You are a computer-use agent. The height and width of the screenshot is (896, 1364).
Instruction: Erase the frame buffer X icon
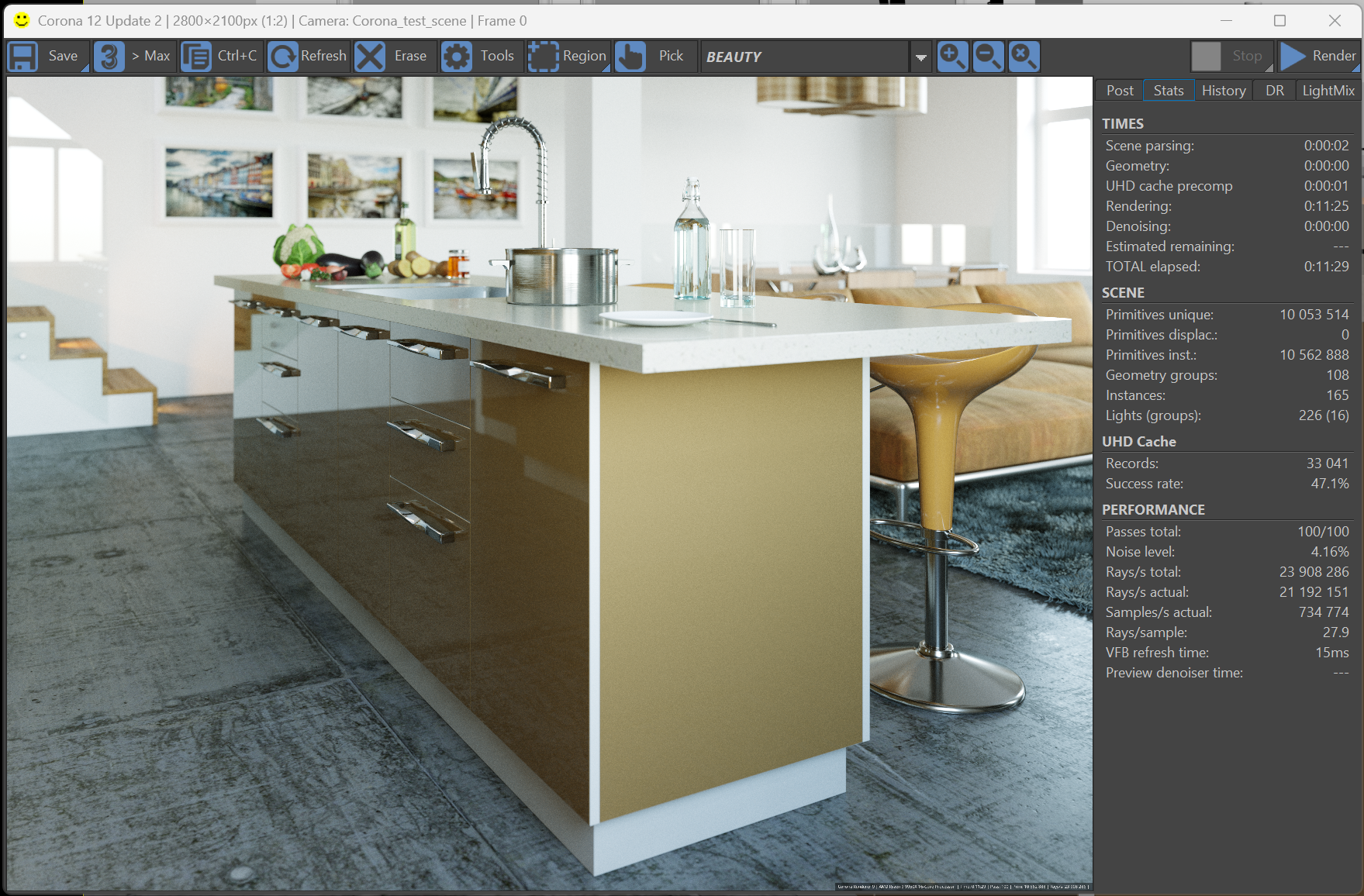point(370,57)
